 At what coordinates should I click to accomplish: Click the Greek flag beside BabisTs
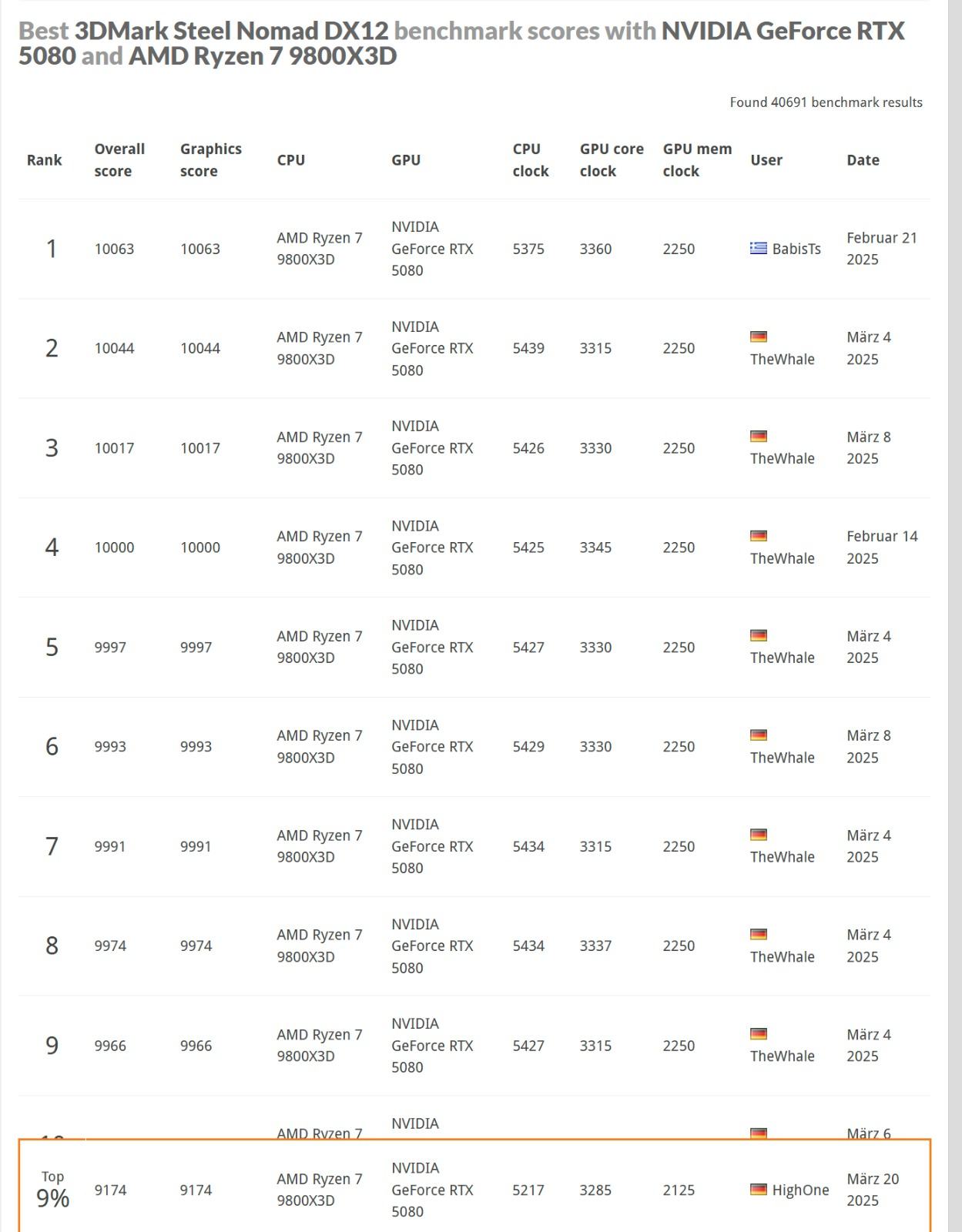pos(758,248)
